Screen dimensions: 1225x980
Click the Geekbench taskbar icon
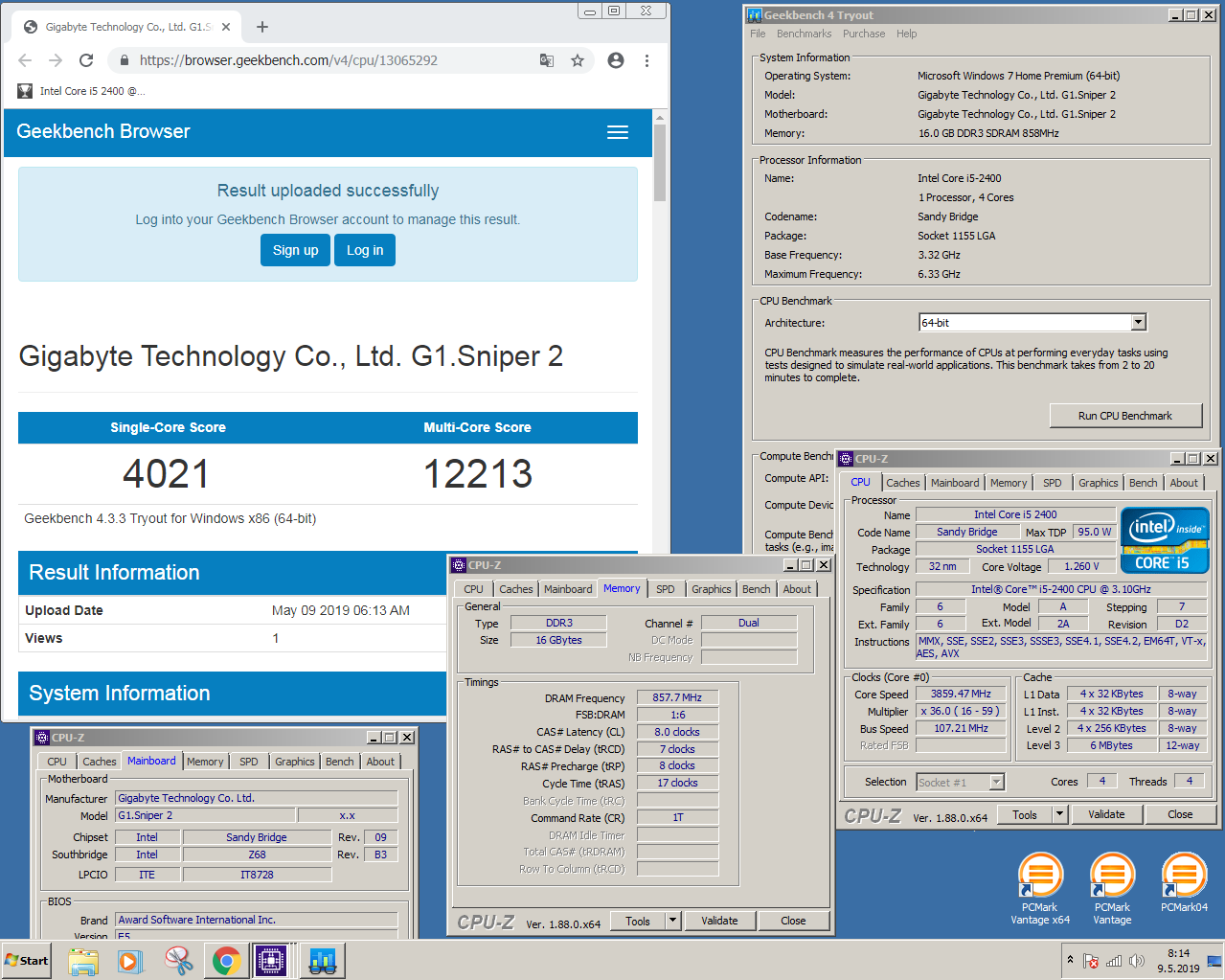[322, 960]
